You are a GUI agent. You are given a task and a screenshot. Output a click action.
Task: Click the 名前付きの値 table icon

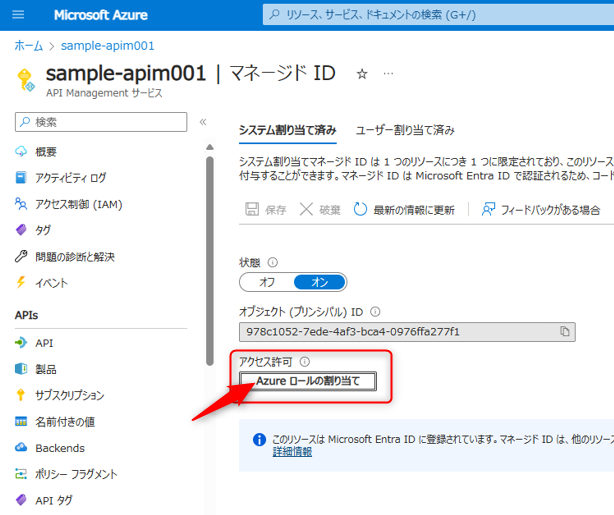click(21, 421)
